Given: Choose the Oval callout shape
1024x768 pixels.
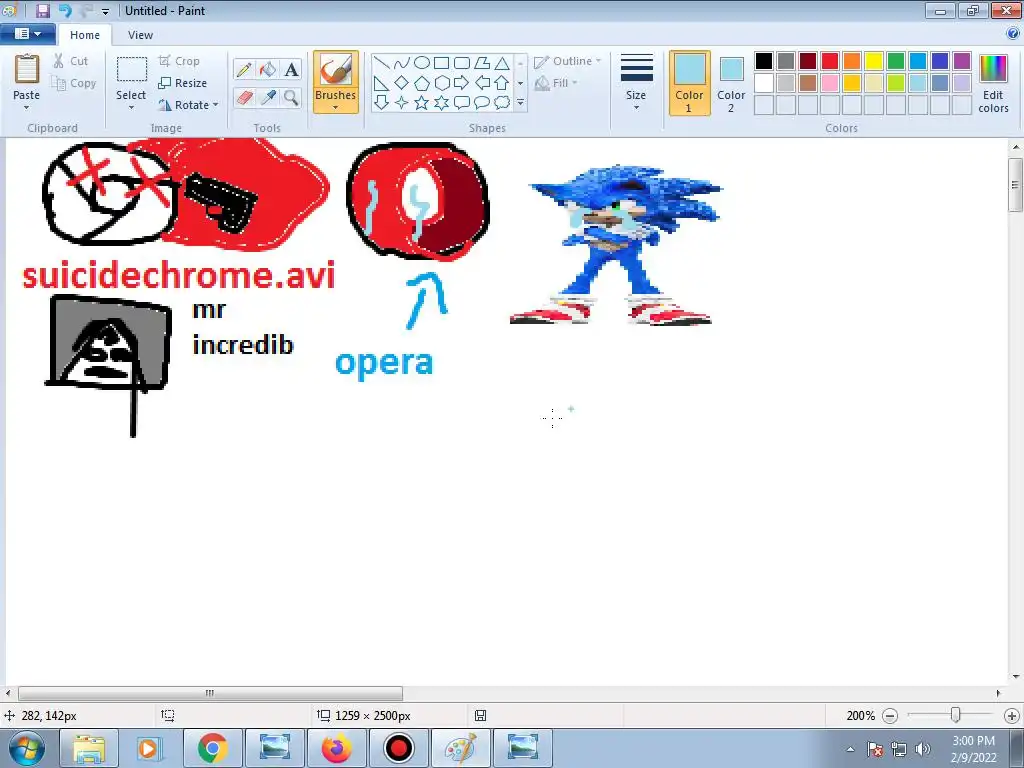Looking at the screenshot, I should pyautogui.click(x=482, y=103).
